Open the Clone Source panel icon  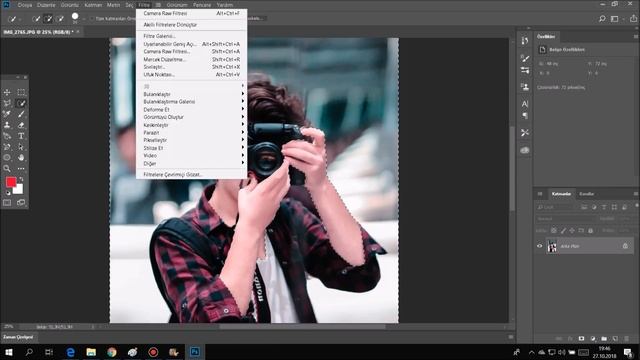[x=525, y=87]
